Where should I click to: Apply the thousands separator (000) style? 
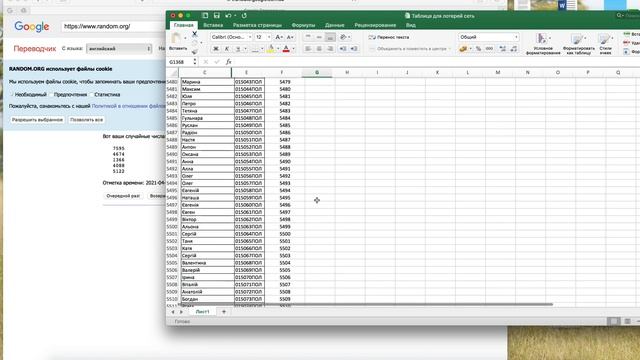[489, 49]
